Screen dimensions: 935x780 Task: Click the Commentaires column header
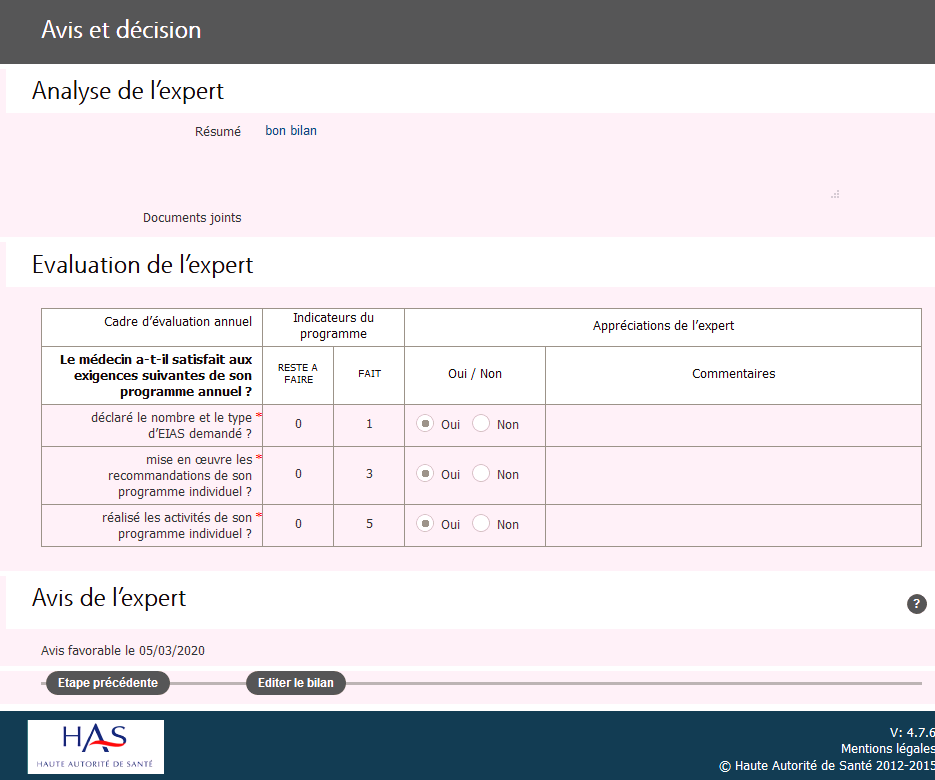coord(733,374)
